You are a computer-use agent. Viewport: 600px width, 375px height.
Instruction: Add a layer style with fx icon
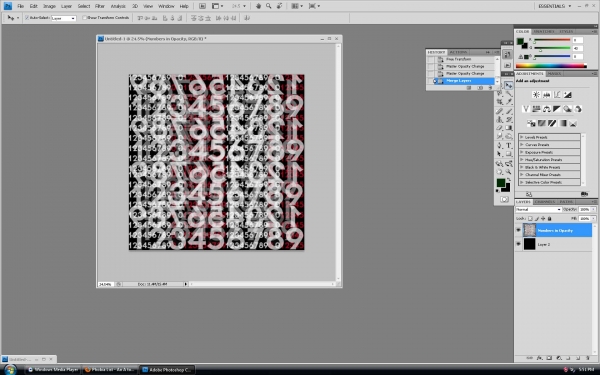(x=540, y=358)
